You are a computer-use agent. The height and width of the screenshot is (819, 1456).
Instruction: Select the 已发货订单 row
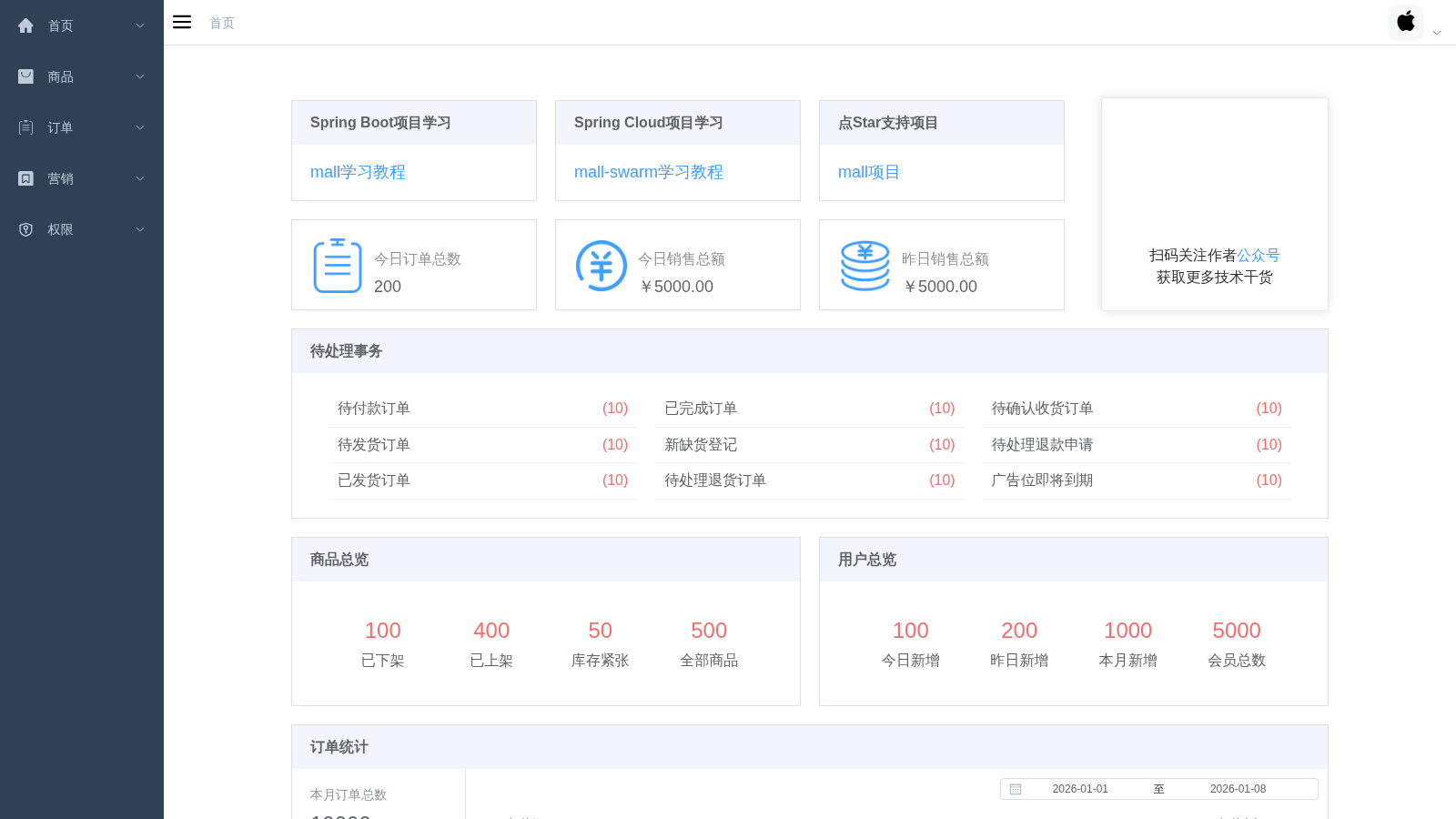(482, 480)
